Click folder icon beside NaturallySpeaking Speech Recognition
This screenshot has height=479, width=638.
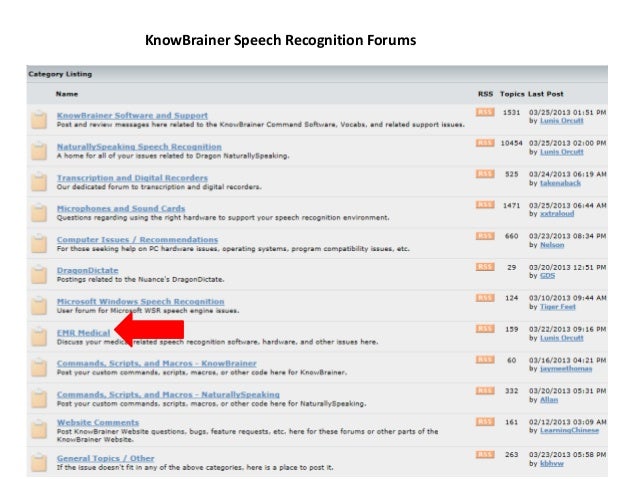pos(39,151)
